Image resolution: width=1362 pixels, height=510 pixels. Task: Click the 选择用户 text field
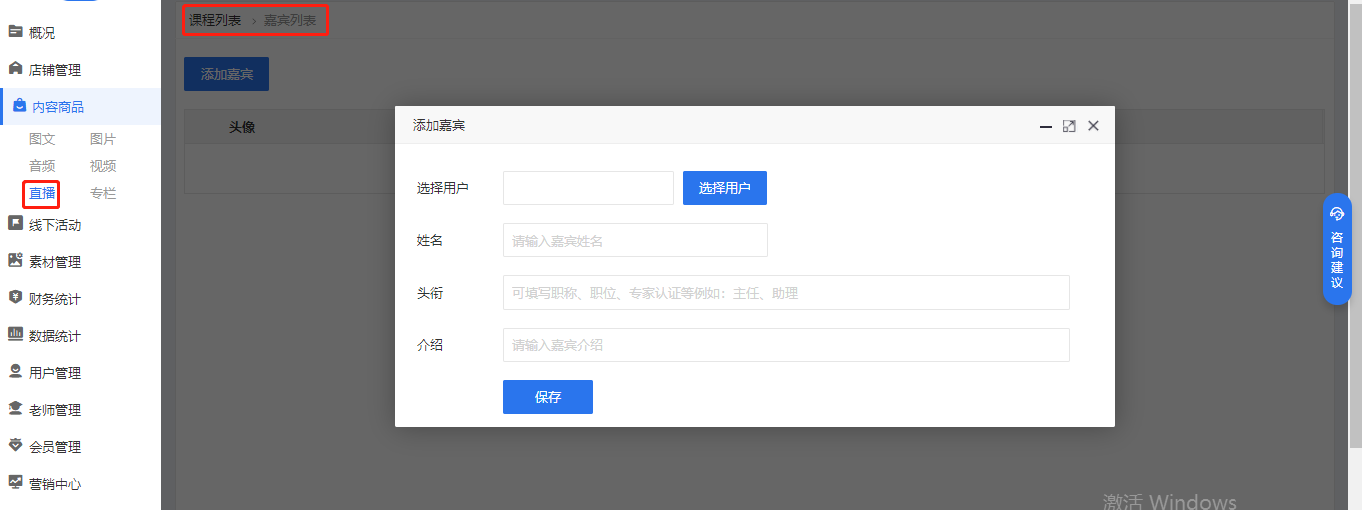tap(588, 188)
